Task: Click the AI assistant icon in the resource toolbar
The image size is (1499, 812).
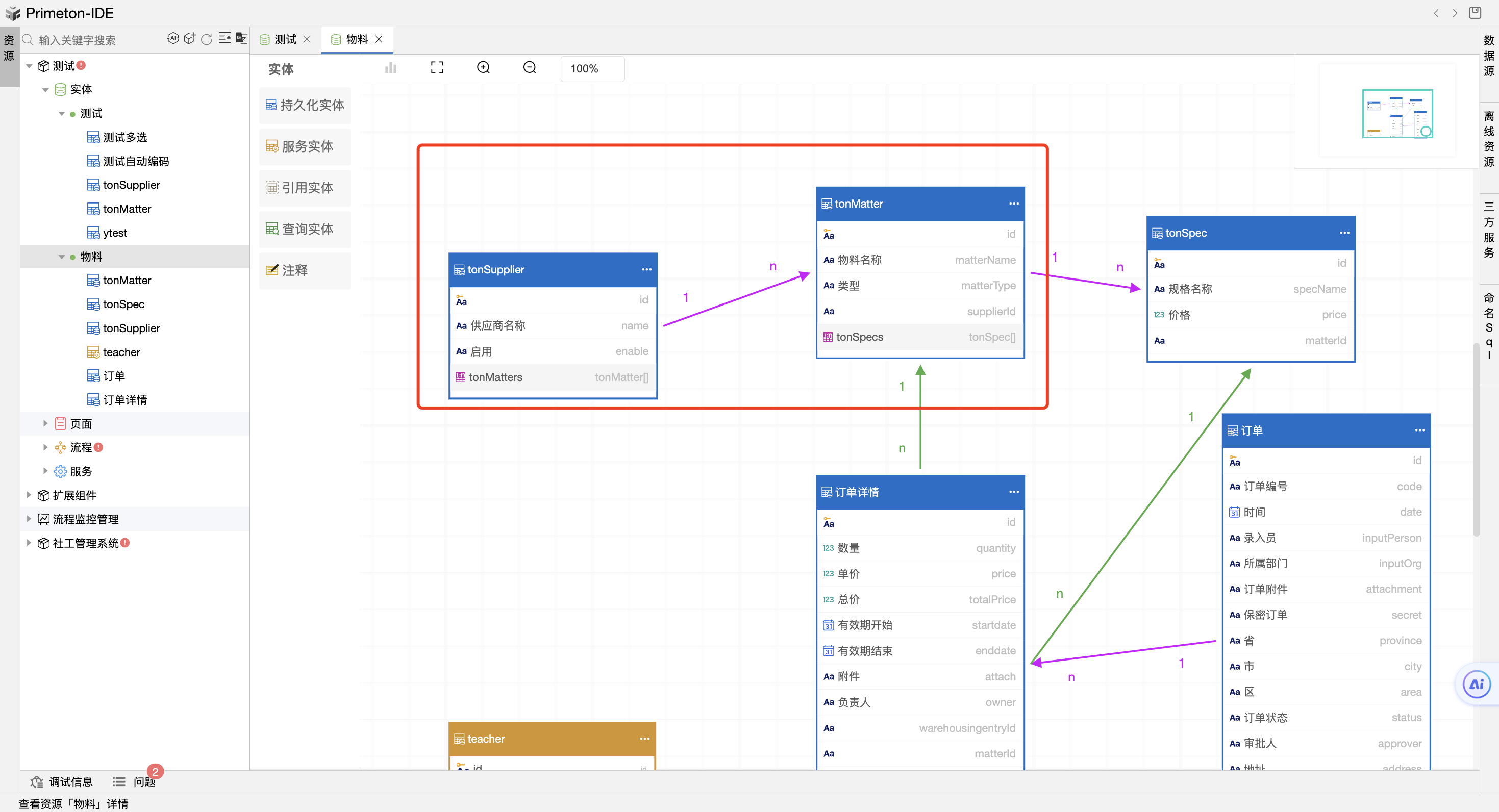Action: [x=173, y=38]
